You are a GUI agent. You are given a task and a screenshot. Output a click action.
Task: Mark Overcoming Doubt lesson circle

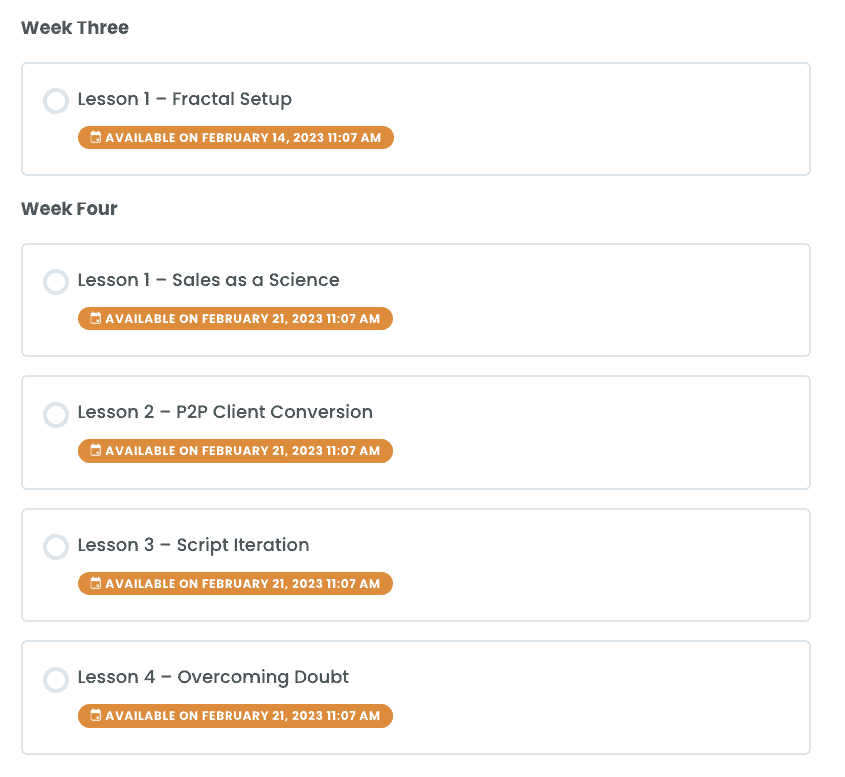(x=56, y=679)
